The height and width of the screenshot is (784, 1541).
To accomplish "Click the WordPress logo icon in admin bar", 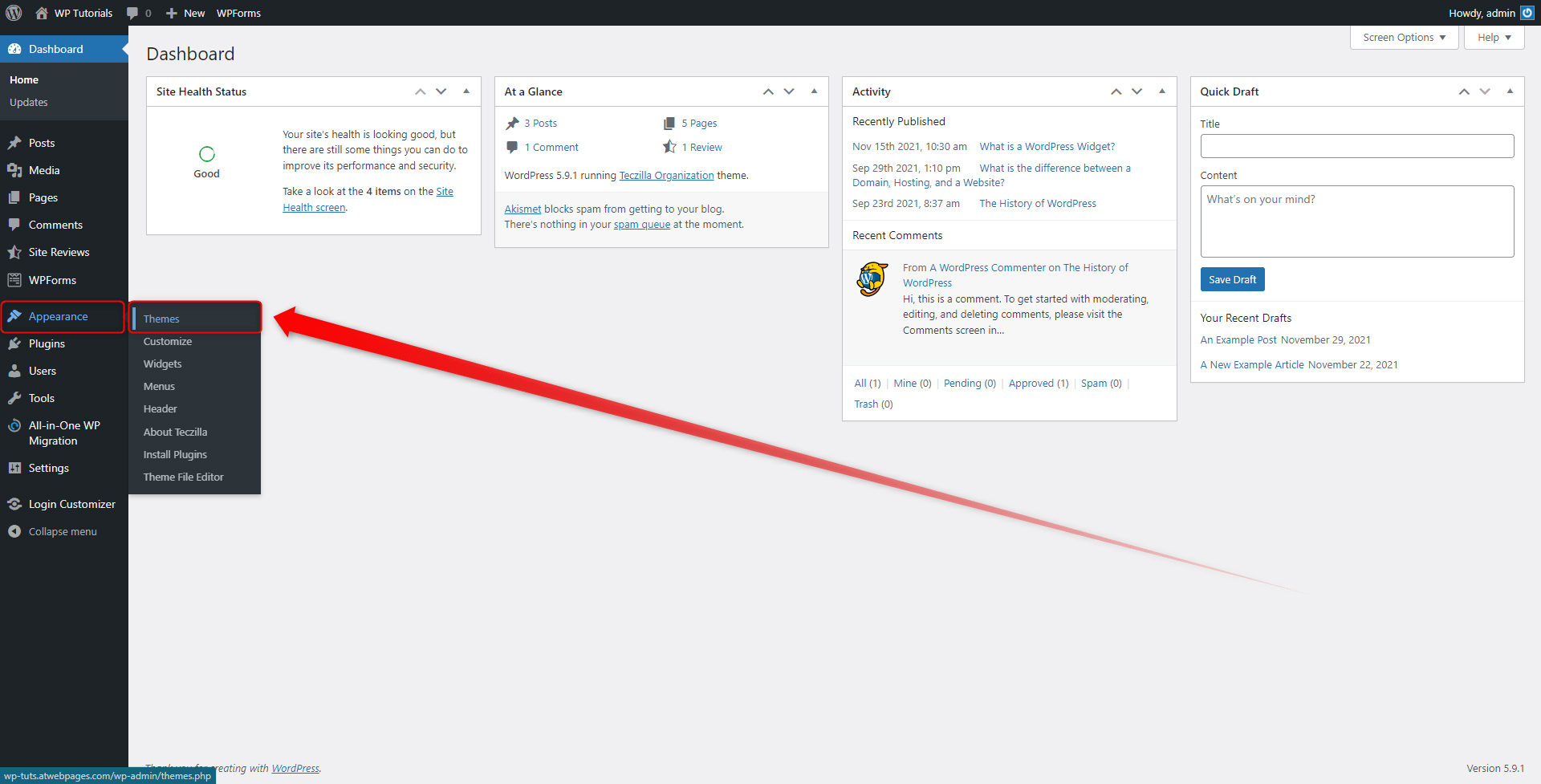I will (x=14, y=13).
